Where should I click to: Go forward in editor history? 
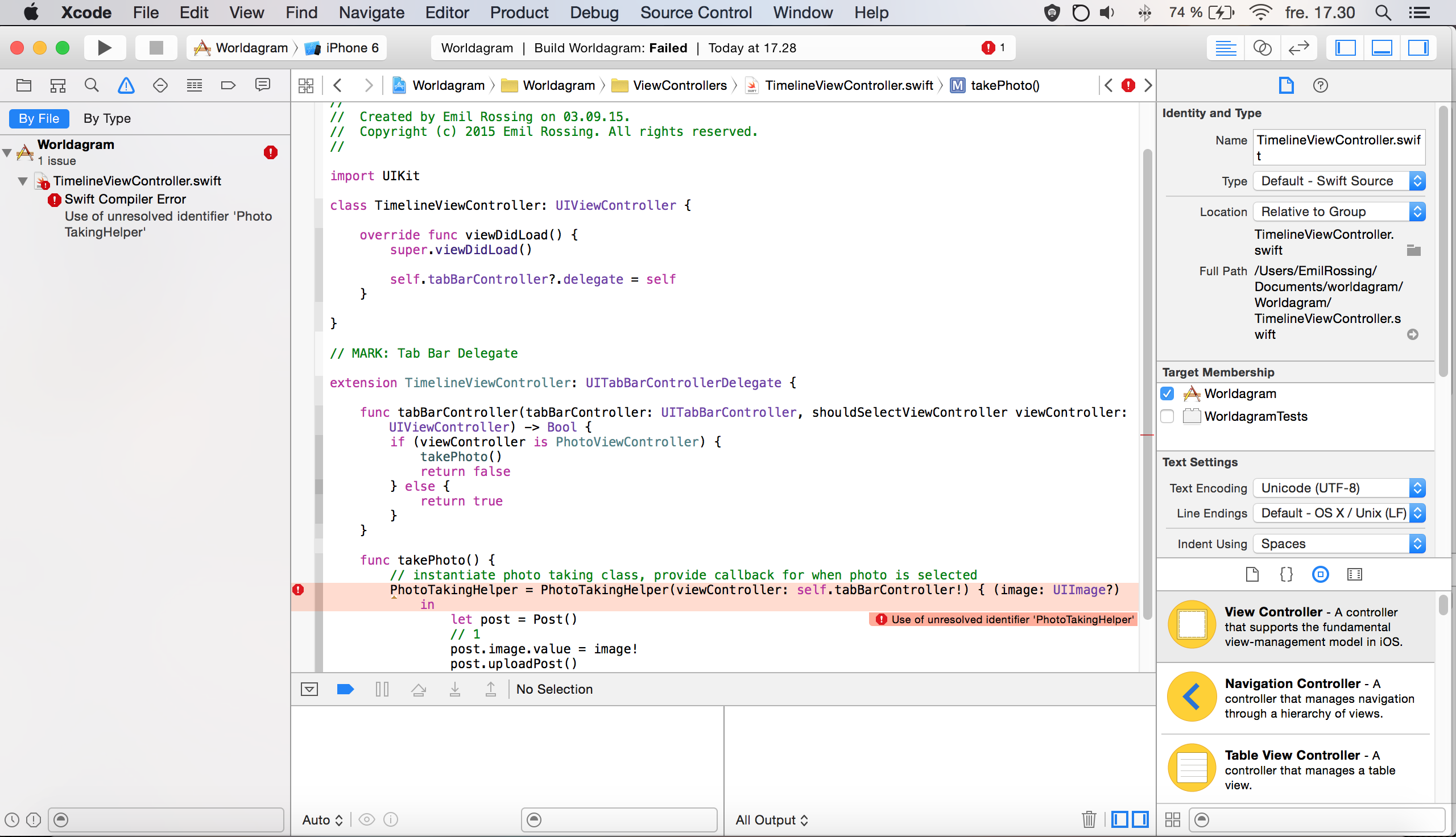coord(369,86)
